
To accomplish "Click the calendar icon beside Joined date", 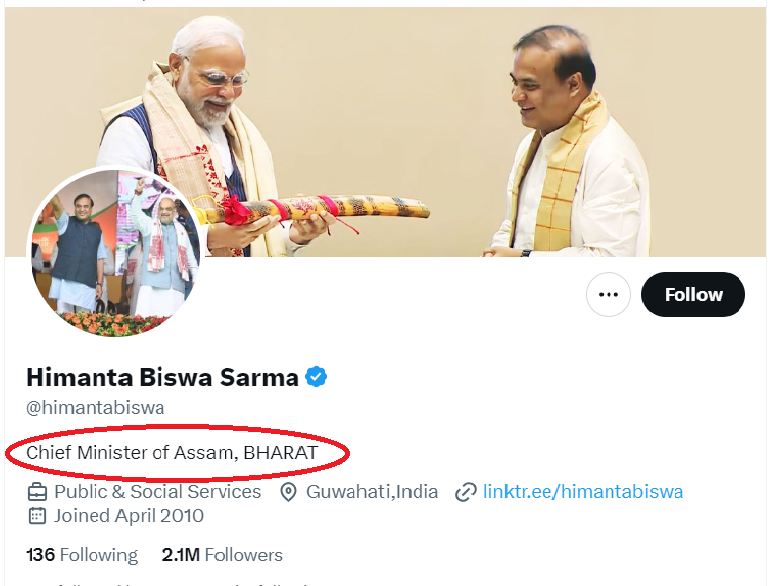I will click(x=37, y=516).
